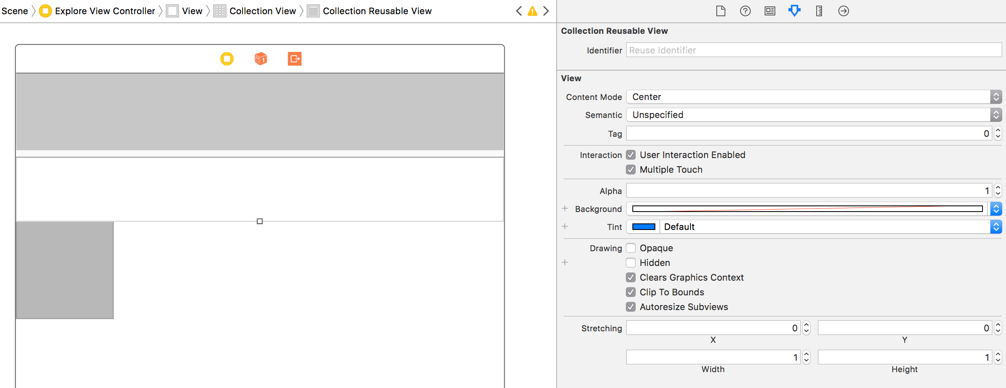Enable the Hidden checkbox
This screenshot has width=1006, height=388.
pos(631,263)
